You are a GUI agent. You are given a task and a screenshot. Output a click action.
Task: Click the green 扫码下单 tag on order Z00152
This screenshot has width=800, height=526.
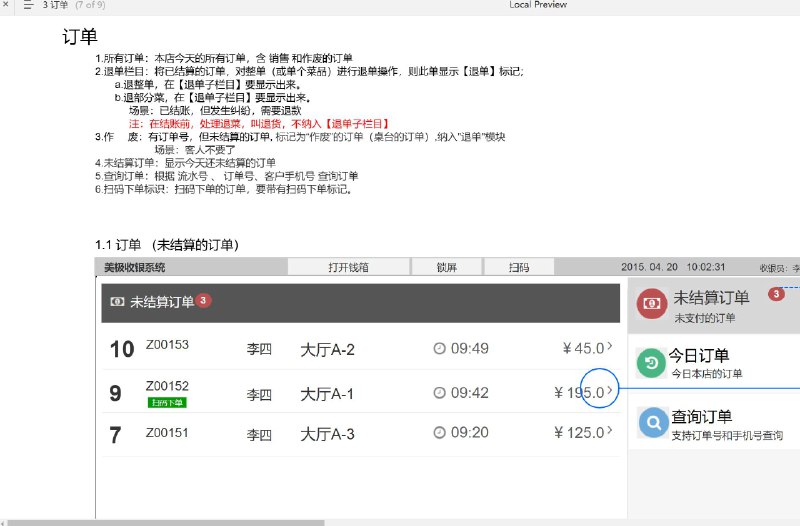pos(167,403)
